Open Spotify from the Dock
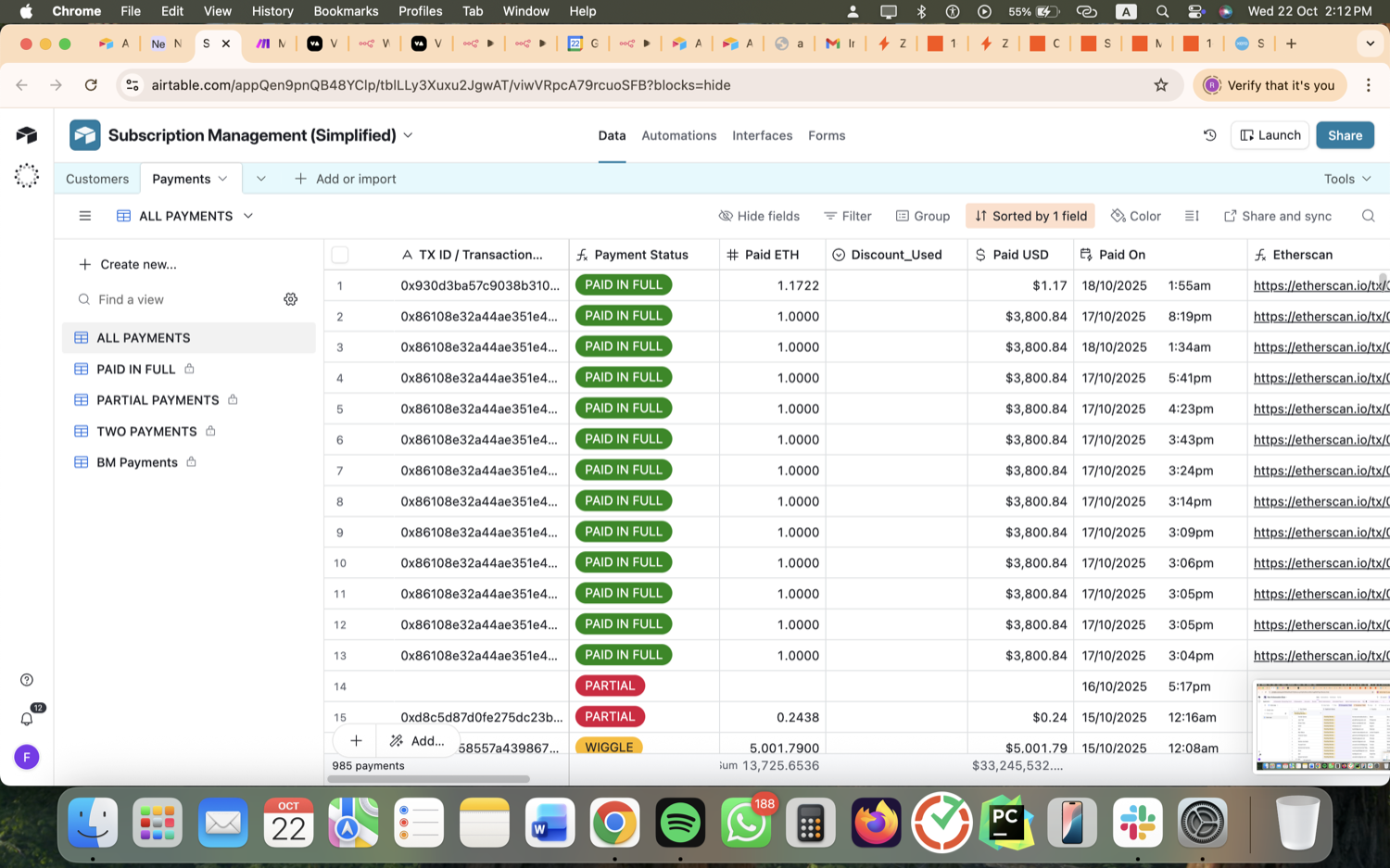The image size is (1390, 868). click(680, 823)
